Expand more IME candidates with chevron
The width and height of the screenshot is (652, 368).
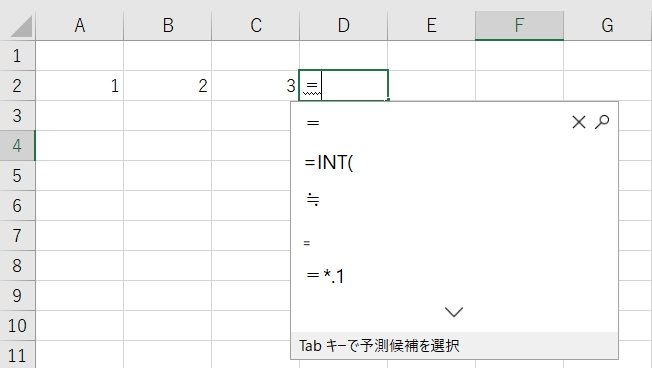454,312
